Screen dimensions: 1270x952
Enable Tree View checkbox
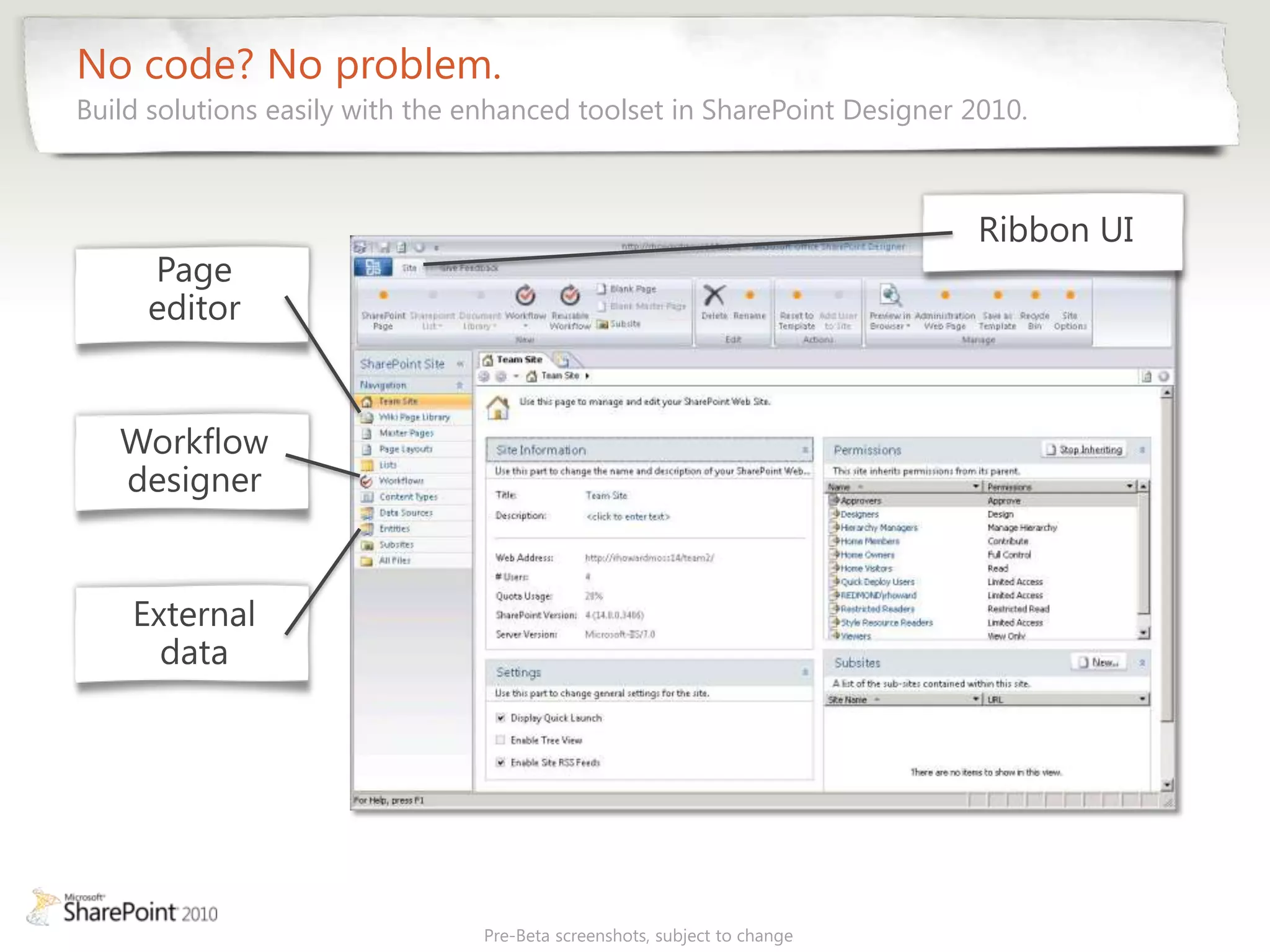click(x=500, y=740)
